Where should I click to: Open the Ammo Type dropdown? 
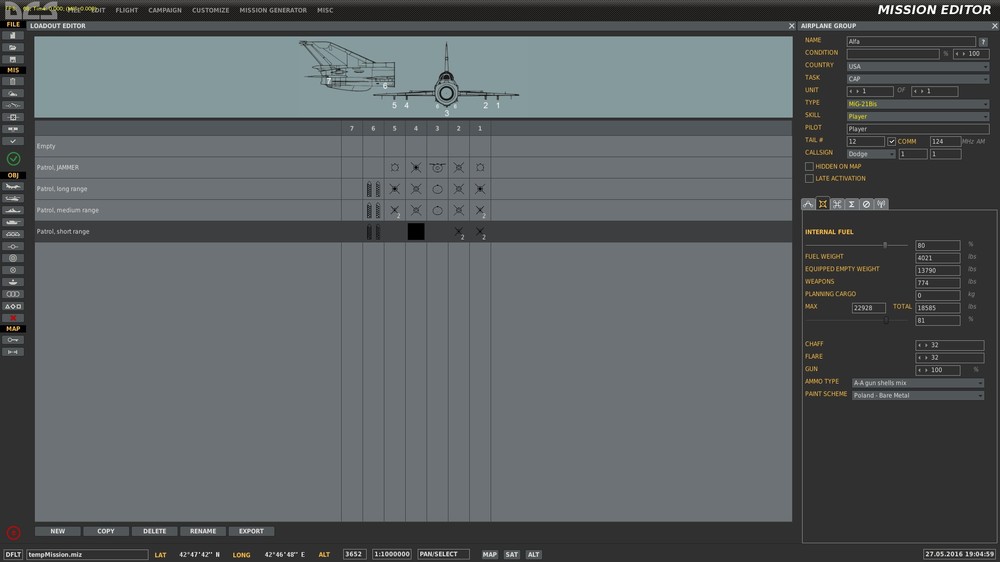[x=918, y=383]
